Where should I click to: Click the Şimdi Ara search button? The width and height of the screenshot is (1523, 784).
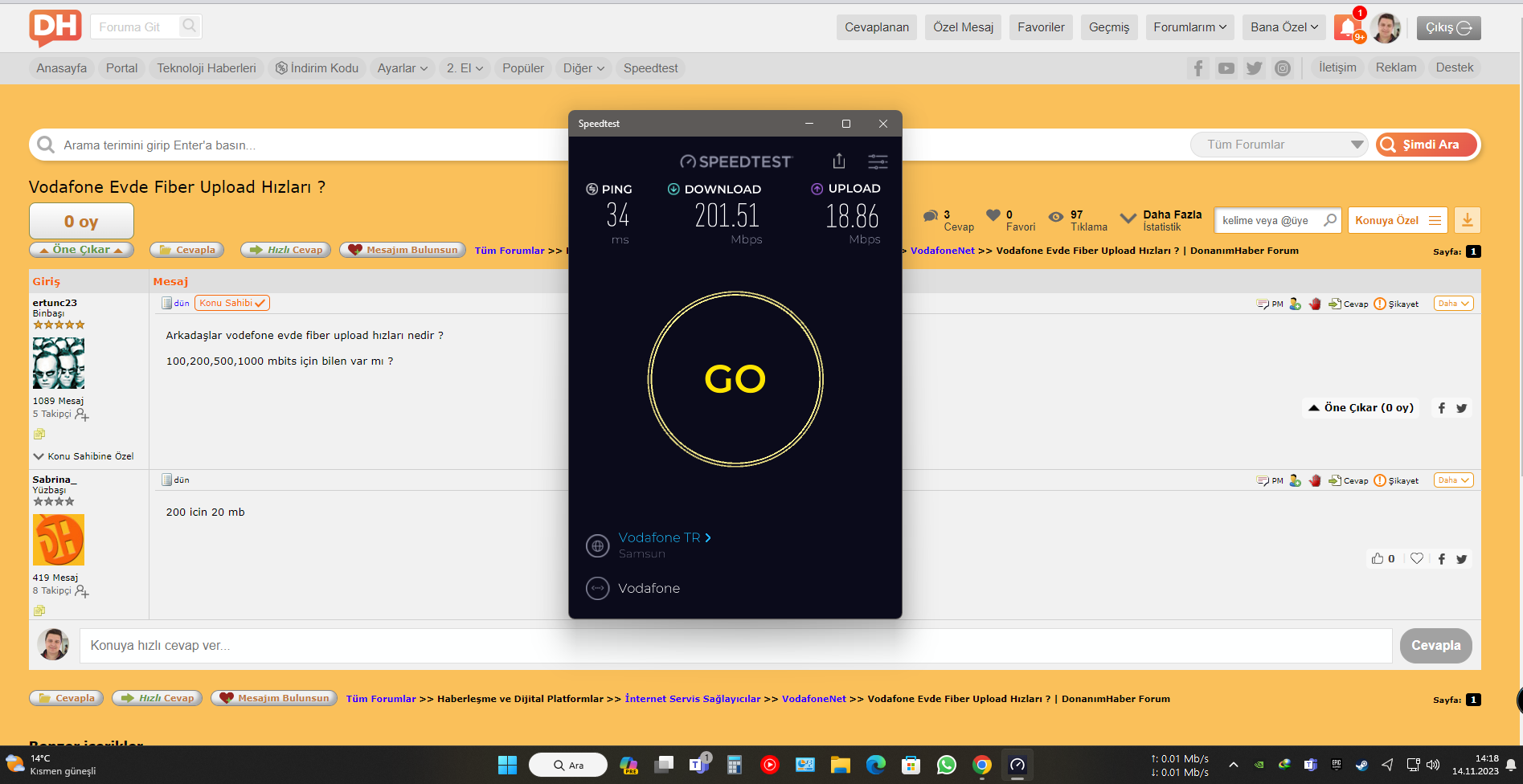pos(1427,145)
